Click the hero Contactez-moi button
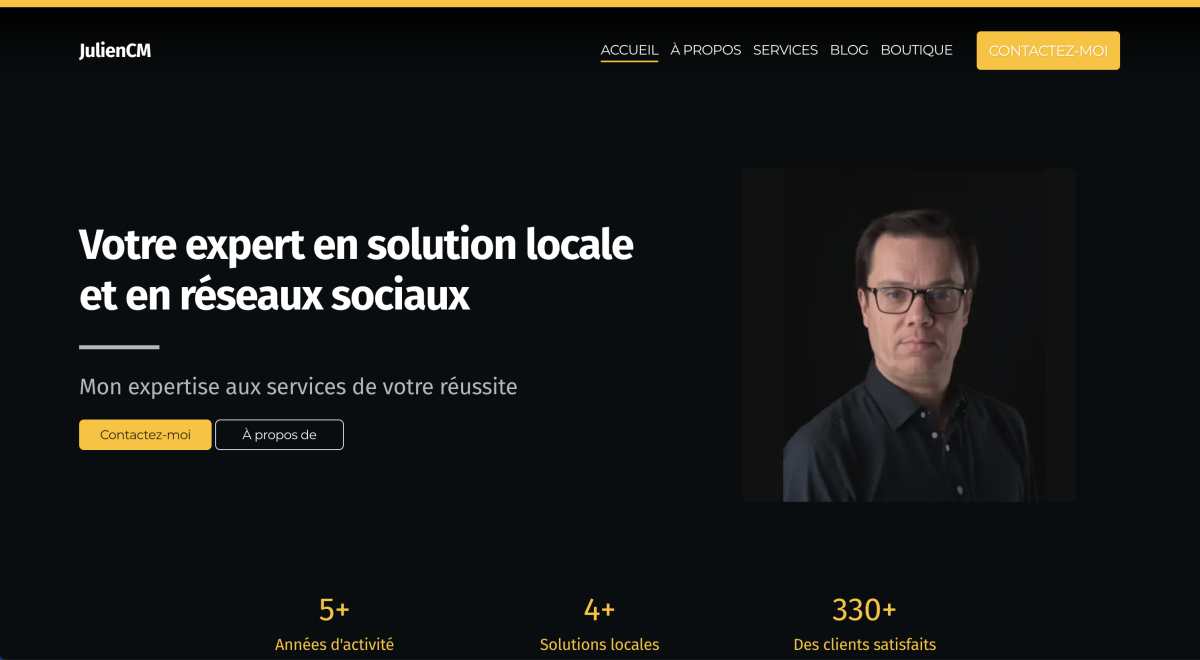The image size is (1200, 660). [145, 435]
